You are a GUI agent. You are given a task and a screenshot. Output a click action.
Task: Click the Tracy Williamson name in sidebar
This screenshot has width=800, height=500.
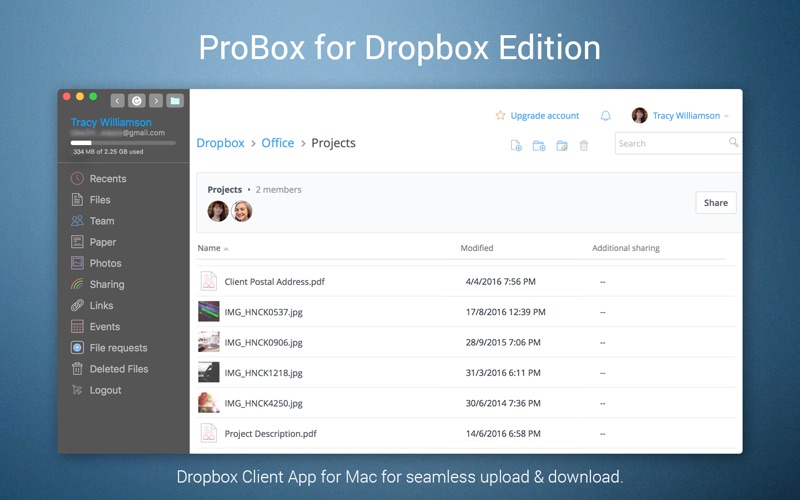pyautogui.click(x=111, y=122)
